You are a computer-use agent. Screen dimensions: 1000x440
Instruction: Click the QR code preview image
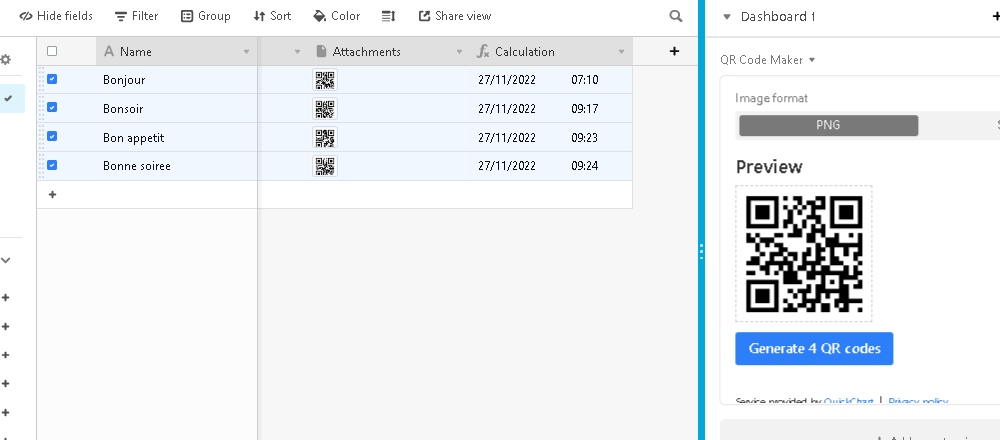point(804,253)
